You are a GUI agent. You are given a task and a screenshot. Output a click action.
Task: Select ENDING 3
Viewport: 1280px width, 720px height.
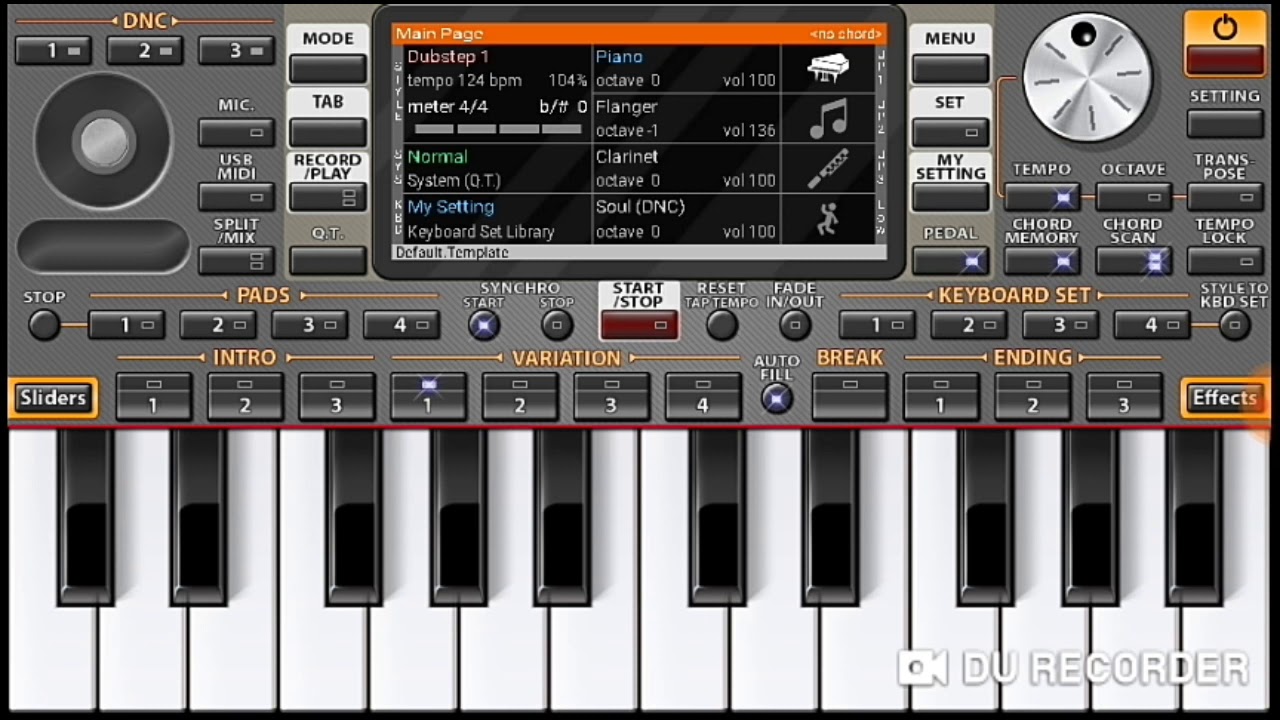click(x=1124, y=396)
